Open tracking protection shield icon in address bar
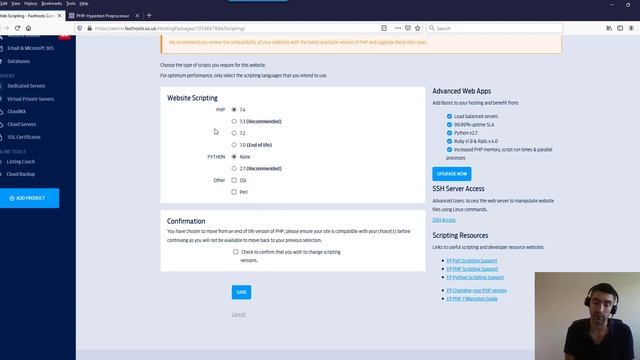This screenshot has width=640, height=360. pos(80,28)
